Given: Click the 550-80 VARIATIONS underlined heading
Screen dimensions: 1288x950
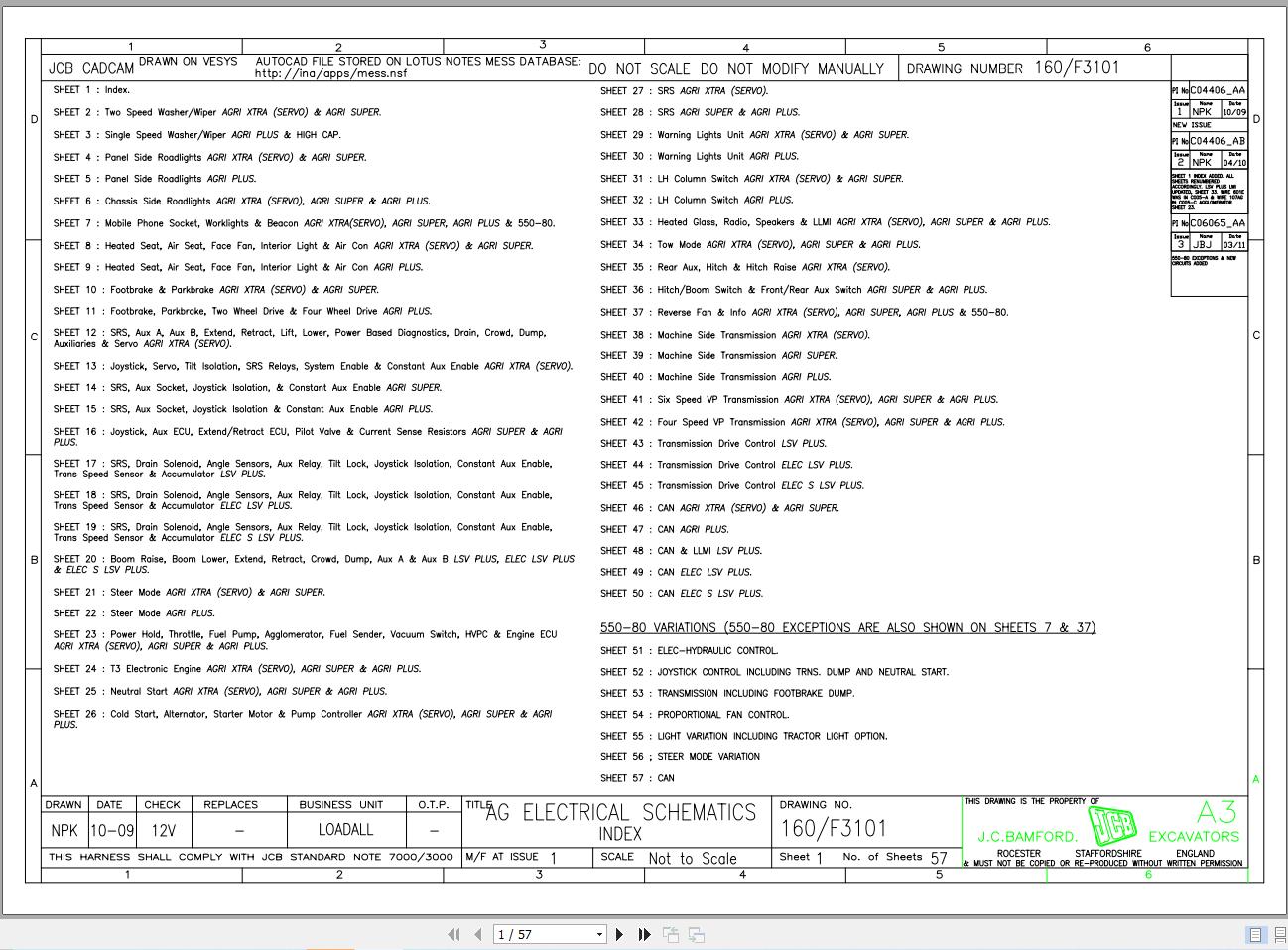Looking at the screenshot, I should [x=848, y=628].
